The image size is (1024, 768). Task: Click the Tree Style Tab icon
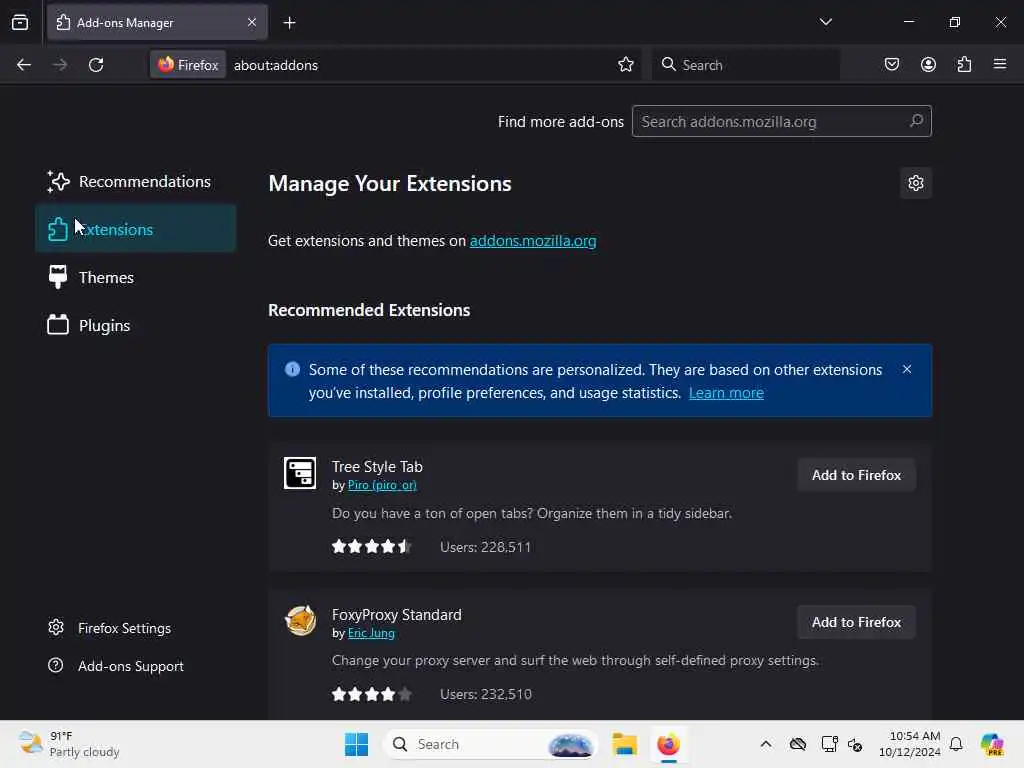(300, 473)
